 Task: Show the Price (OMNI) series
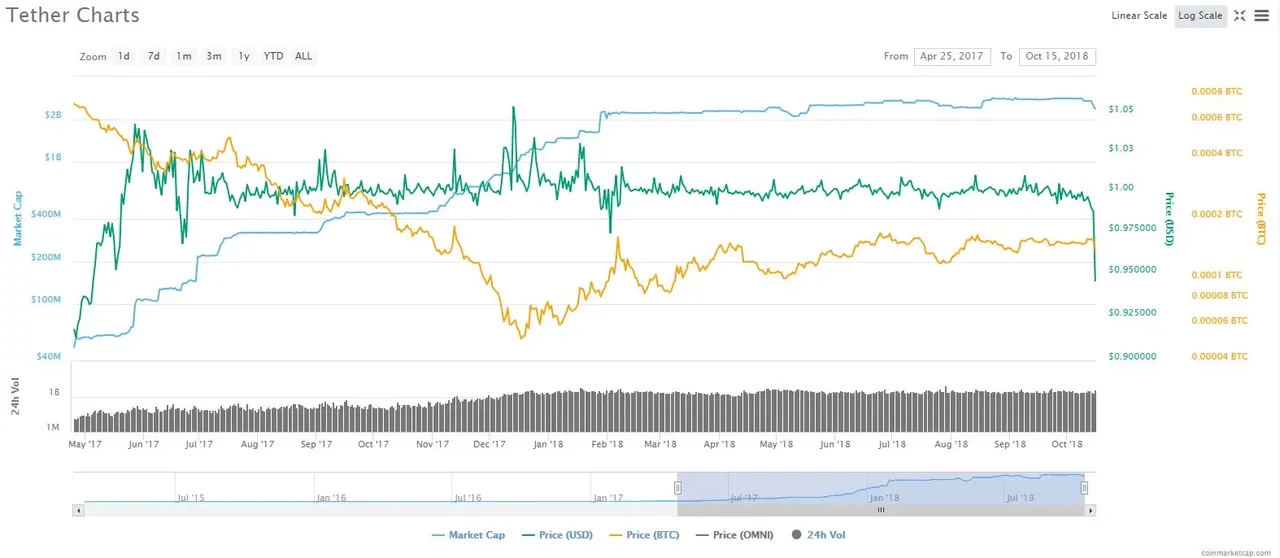click(x=738, y=535)
